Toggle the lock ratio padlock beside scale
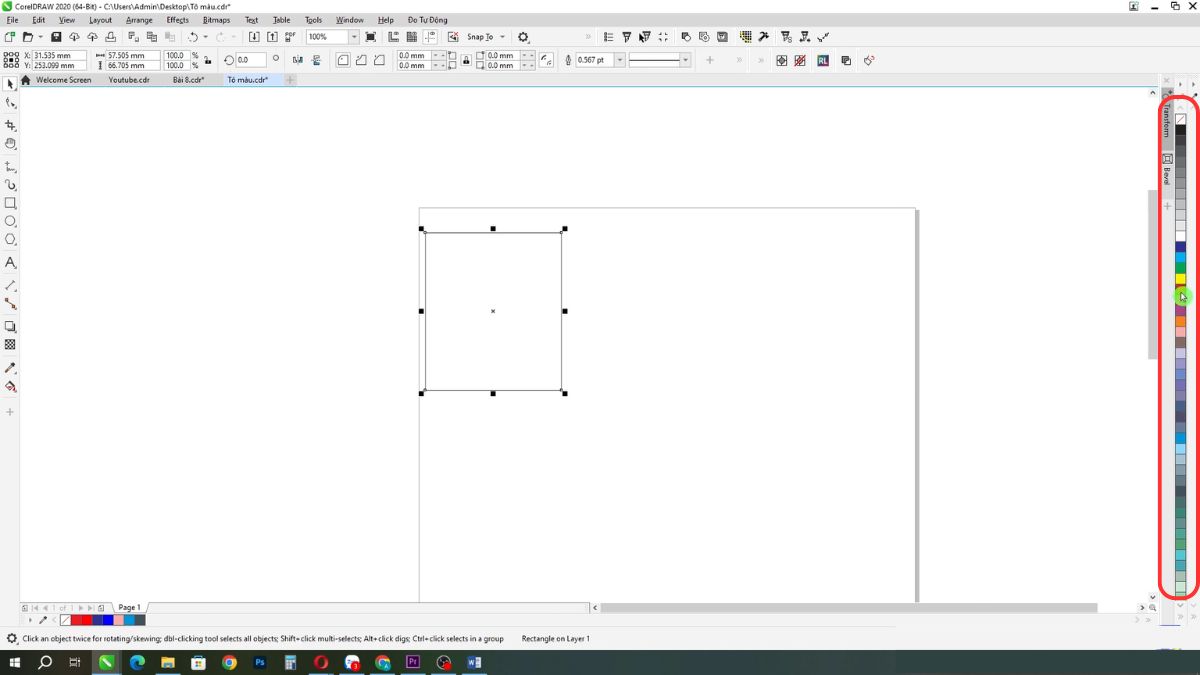 click(207, 60)
